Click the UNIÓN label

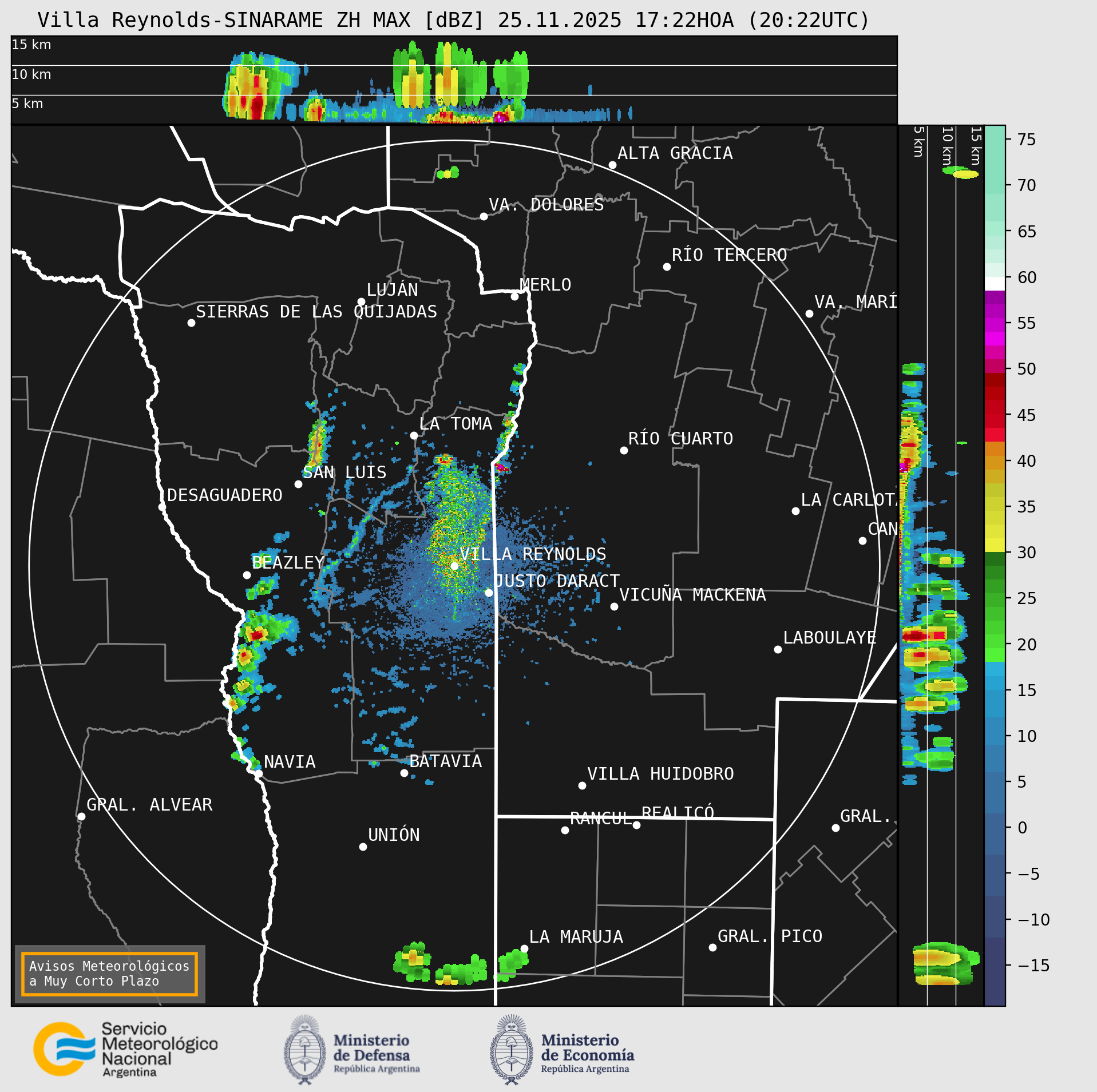(394, 835)
